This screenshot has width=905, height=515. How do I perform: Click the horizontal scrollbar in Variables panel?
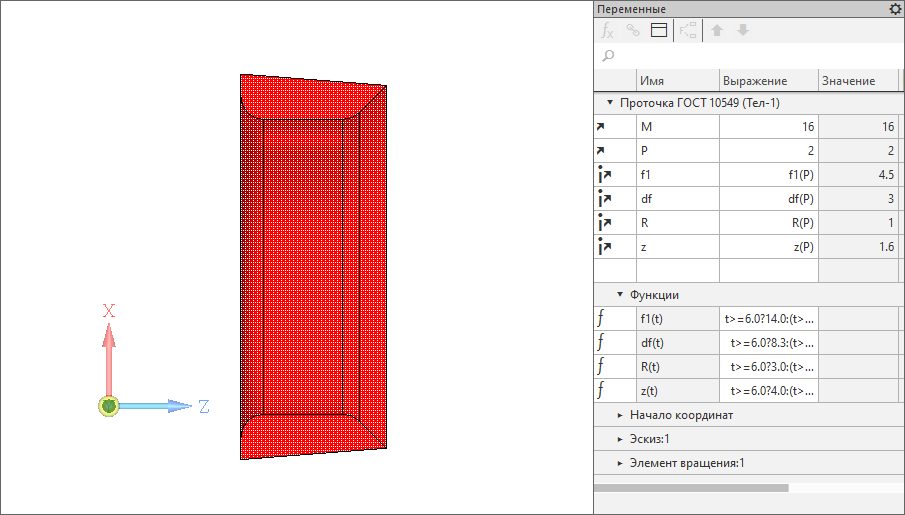691,488
